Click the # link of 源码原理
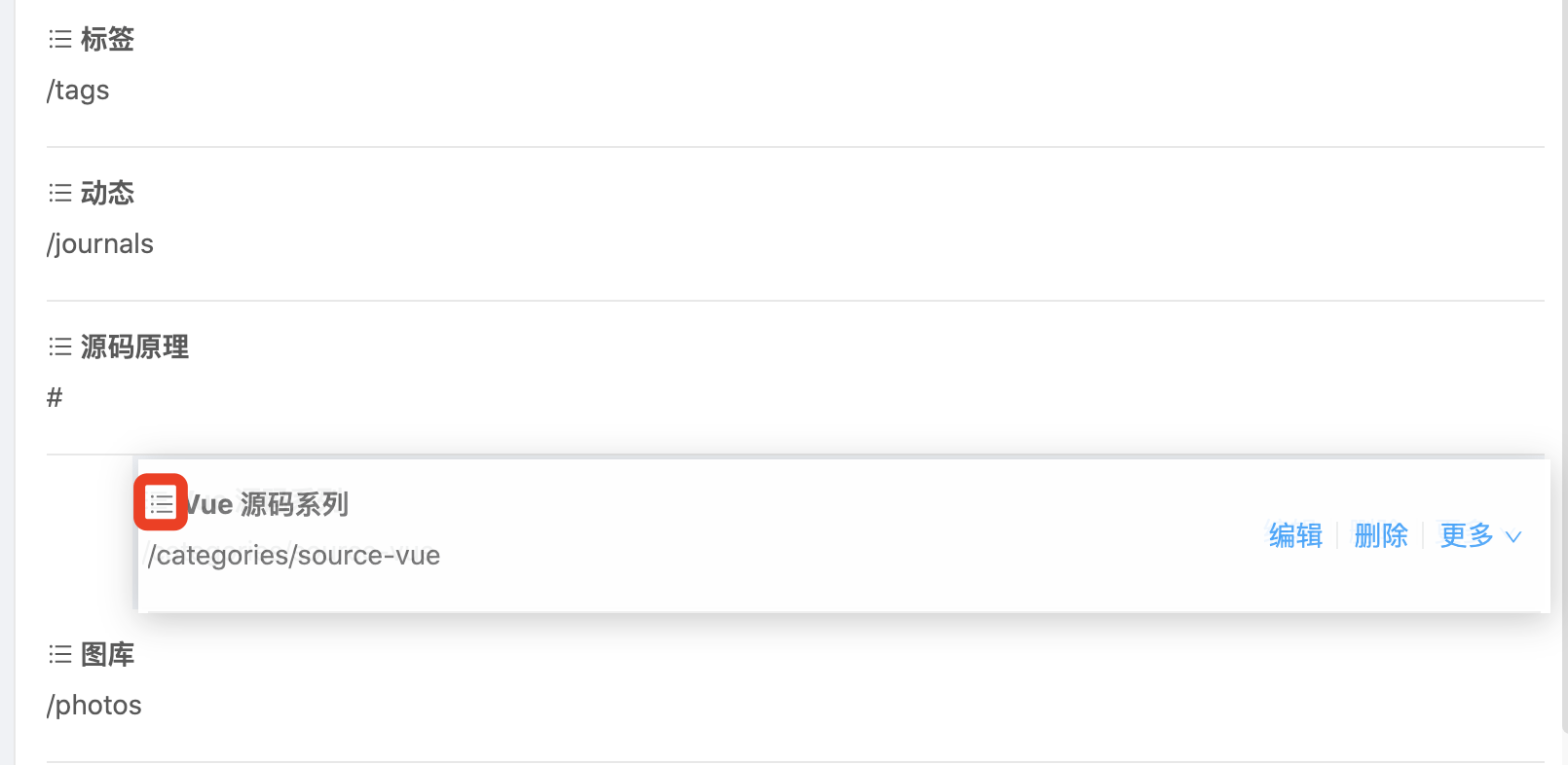This screenshot has width=1568, height=765. 55,397
